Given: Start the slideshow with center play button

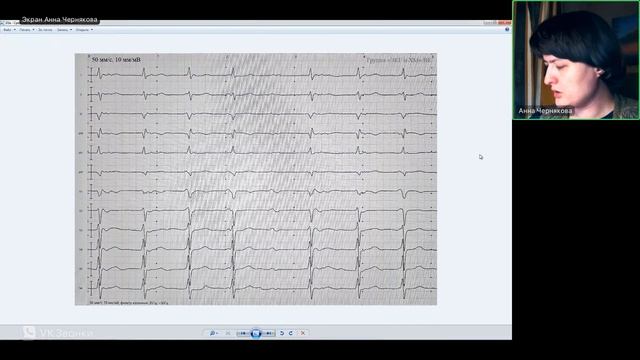Looking at the screenshot, I should tap(256, 333).
